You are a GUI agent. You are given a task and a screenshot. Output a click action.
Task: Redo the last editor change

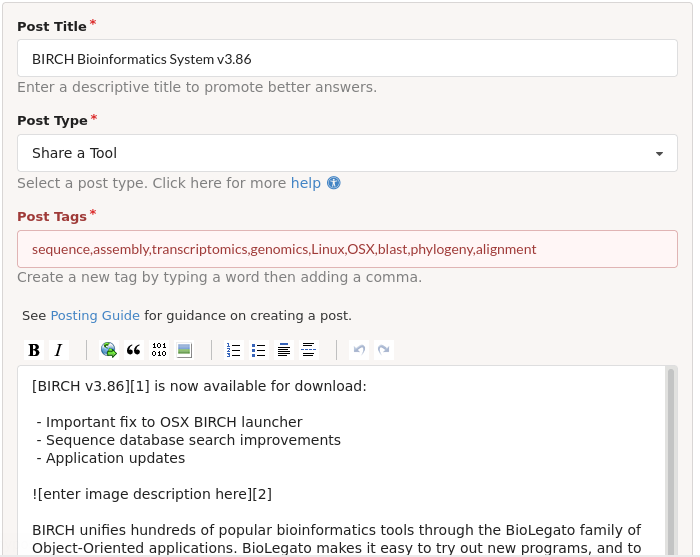click(x=384, y=350)
